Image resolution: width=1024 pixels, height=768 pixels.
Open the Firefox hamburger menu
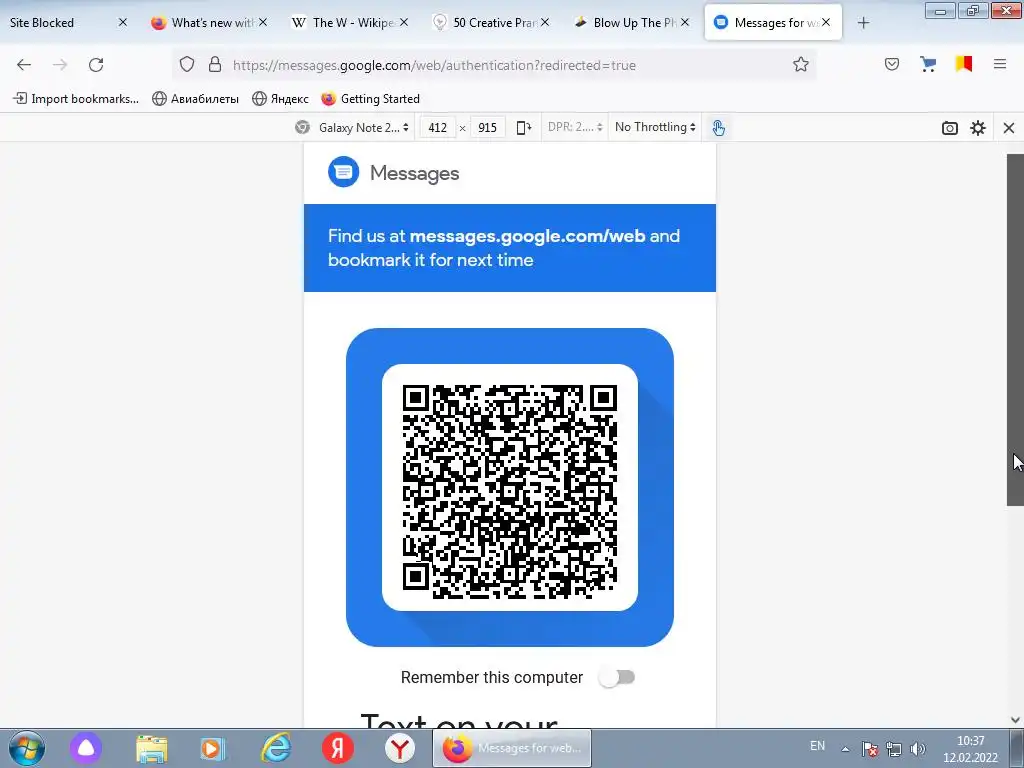click(x=1000, y=64)
